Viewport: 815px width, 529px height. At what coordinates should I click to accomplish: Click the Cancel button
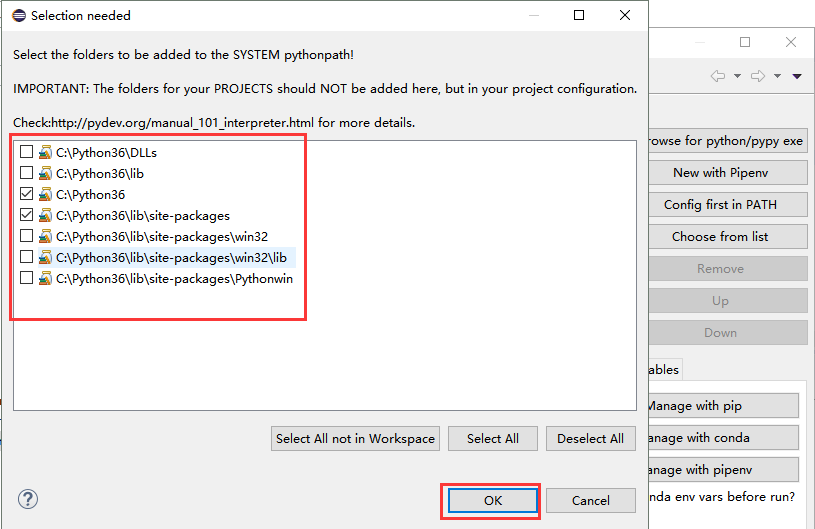(x=590, y=500)
